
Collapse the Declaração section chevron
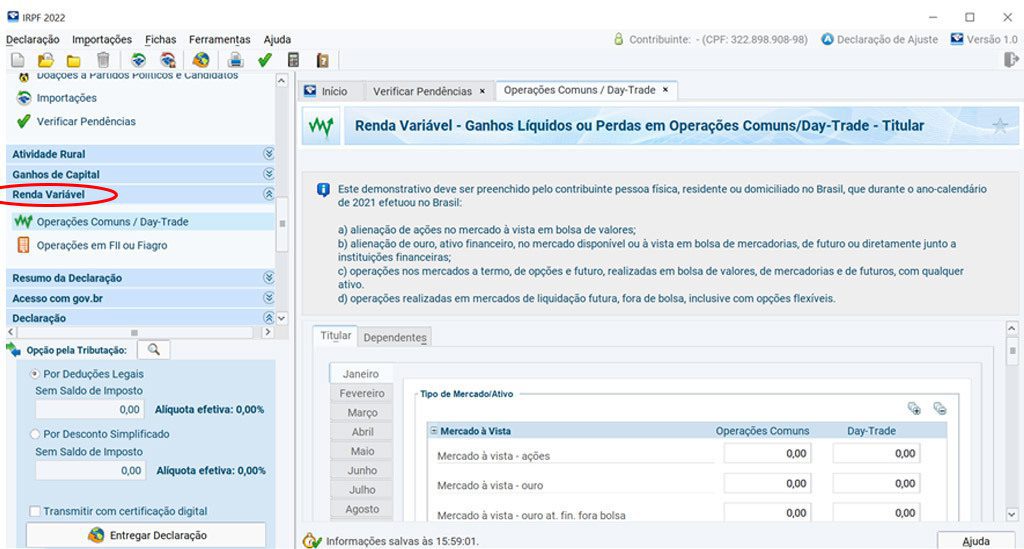268,317
